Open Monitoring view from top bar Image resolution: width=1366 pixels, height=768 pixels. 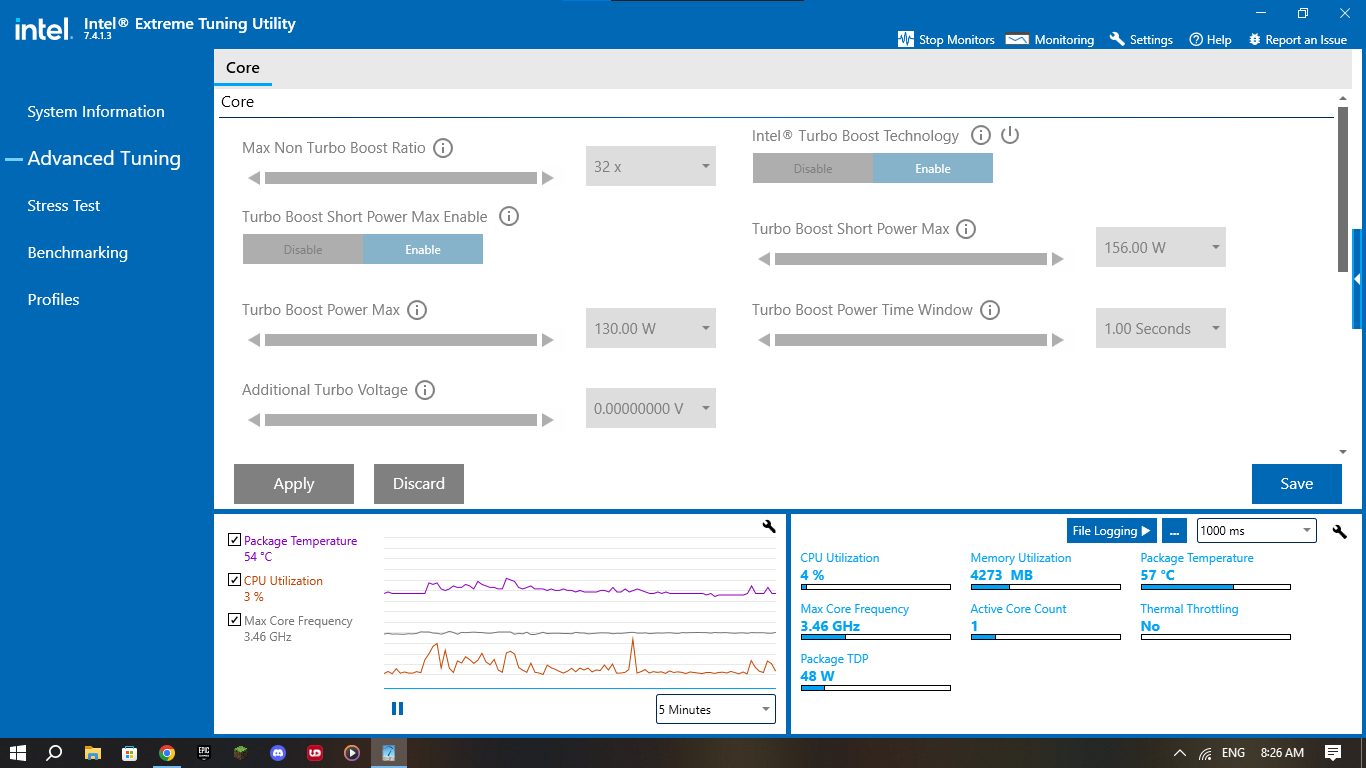click(1050, 40)
